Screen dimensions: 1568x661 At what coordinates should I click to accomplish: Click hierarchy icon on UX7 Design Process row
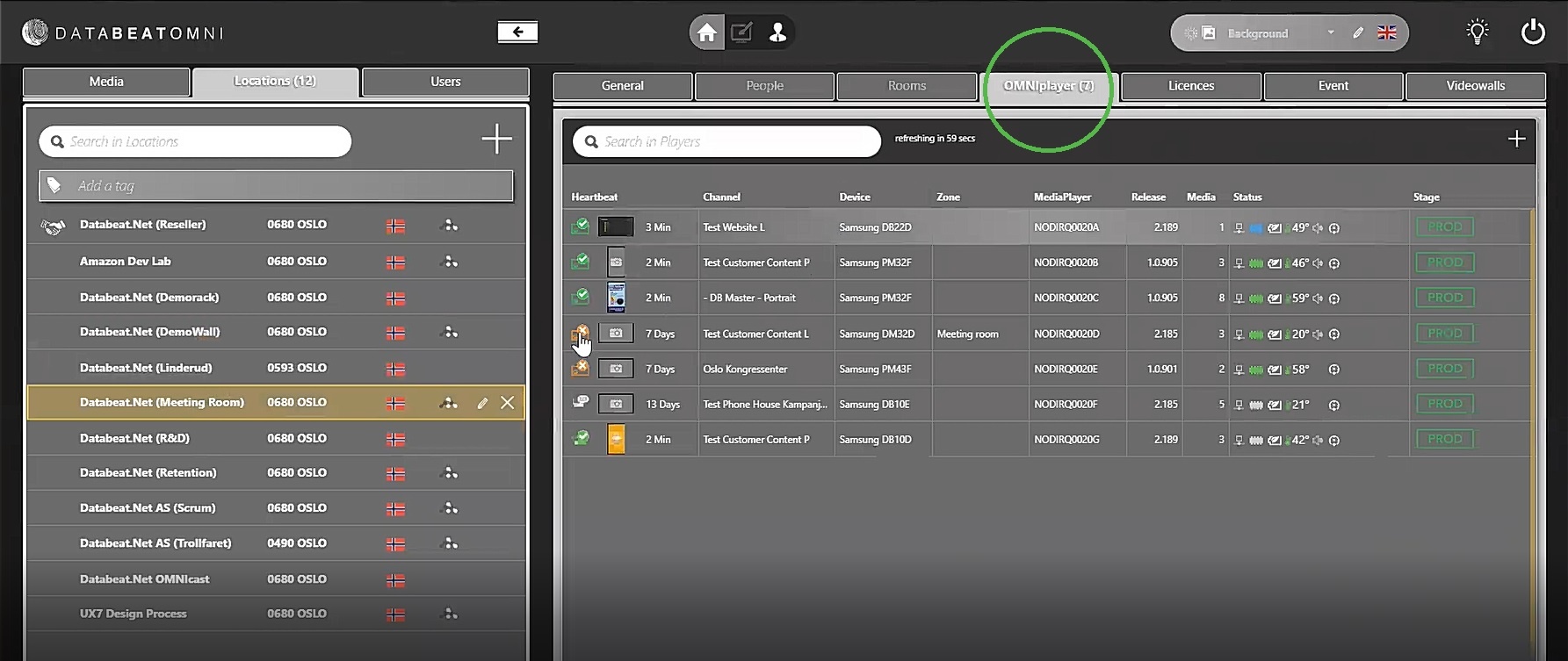(450, 614)
